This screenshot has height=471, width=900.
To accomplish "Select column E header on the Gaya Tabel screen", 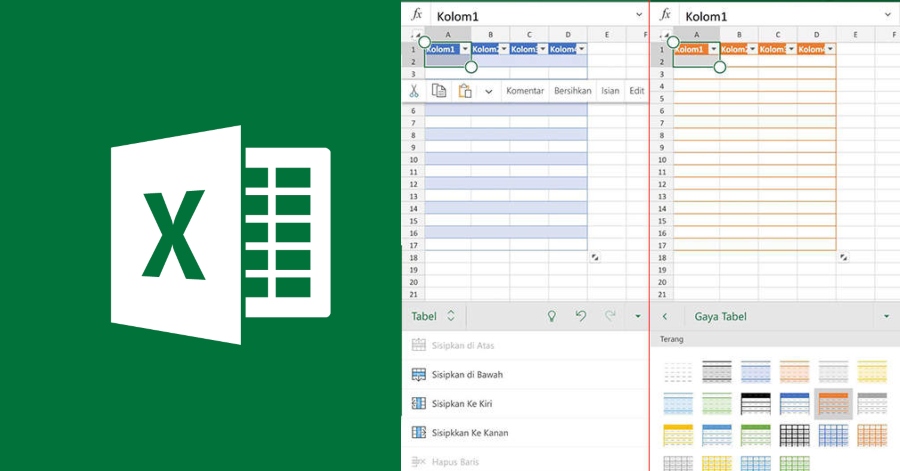I will 855,35.
